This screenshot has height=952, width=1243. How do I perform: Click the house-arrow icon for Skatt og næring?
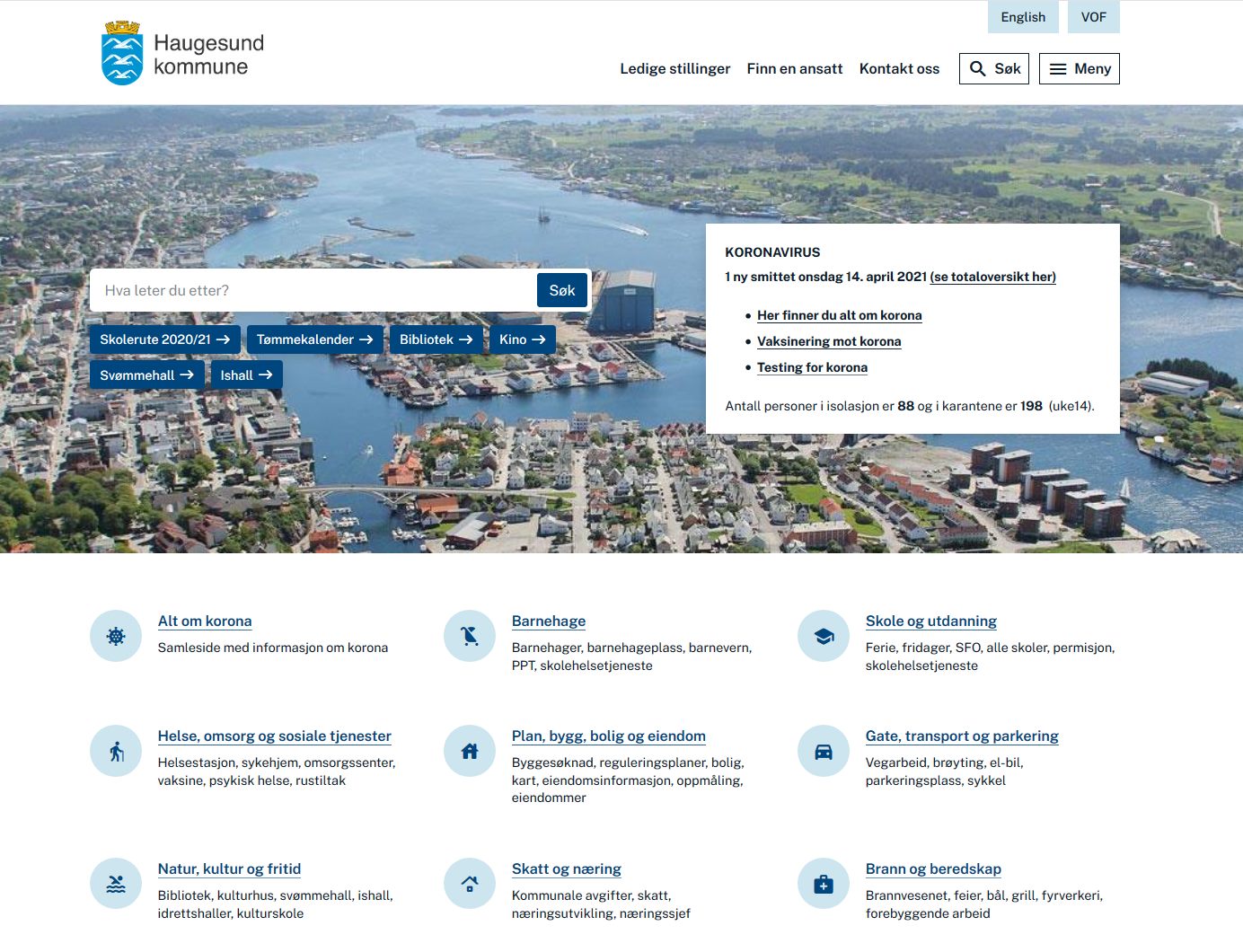[x=470, y=884]
